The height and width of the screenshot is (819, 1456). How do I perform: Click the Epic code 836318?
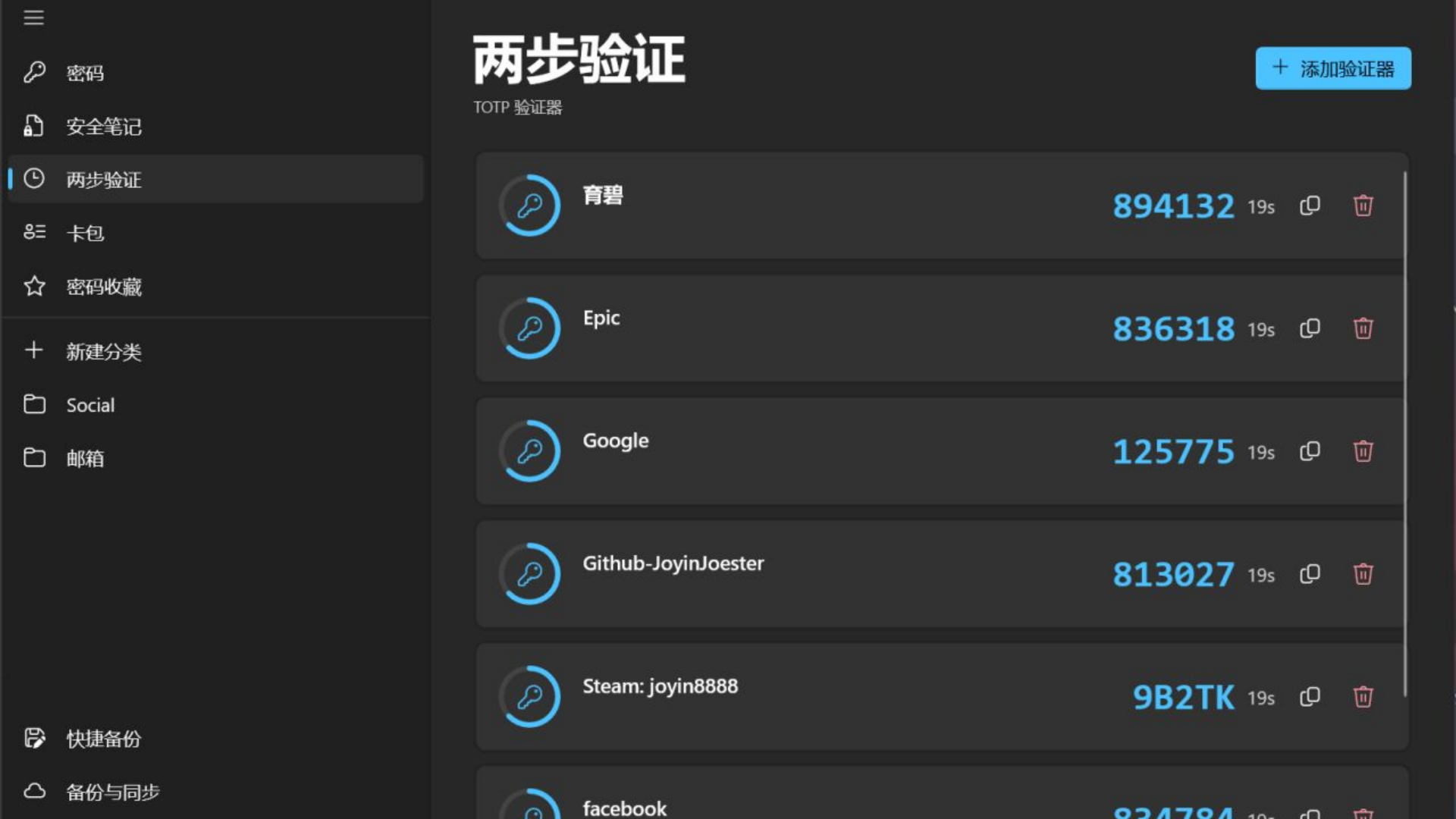pos(1173,329)
